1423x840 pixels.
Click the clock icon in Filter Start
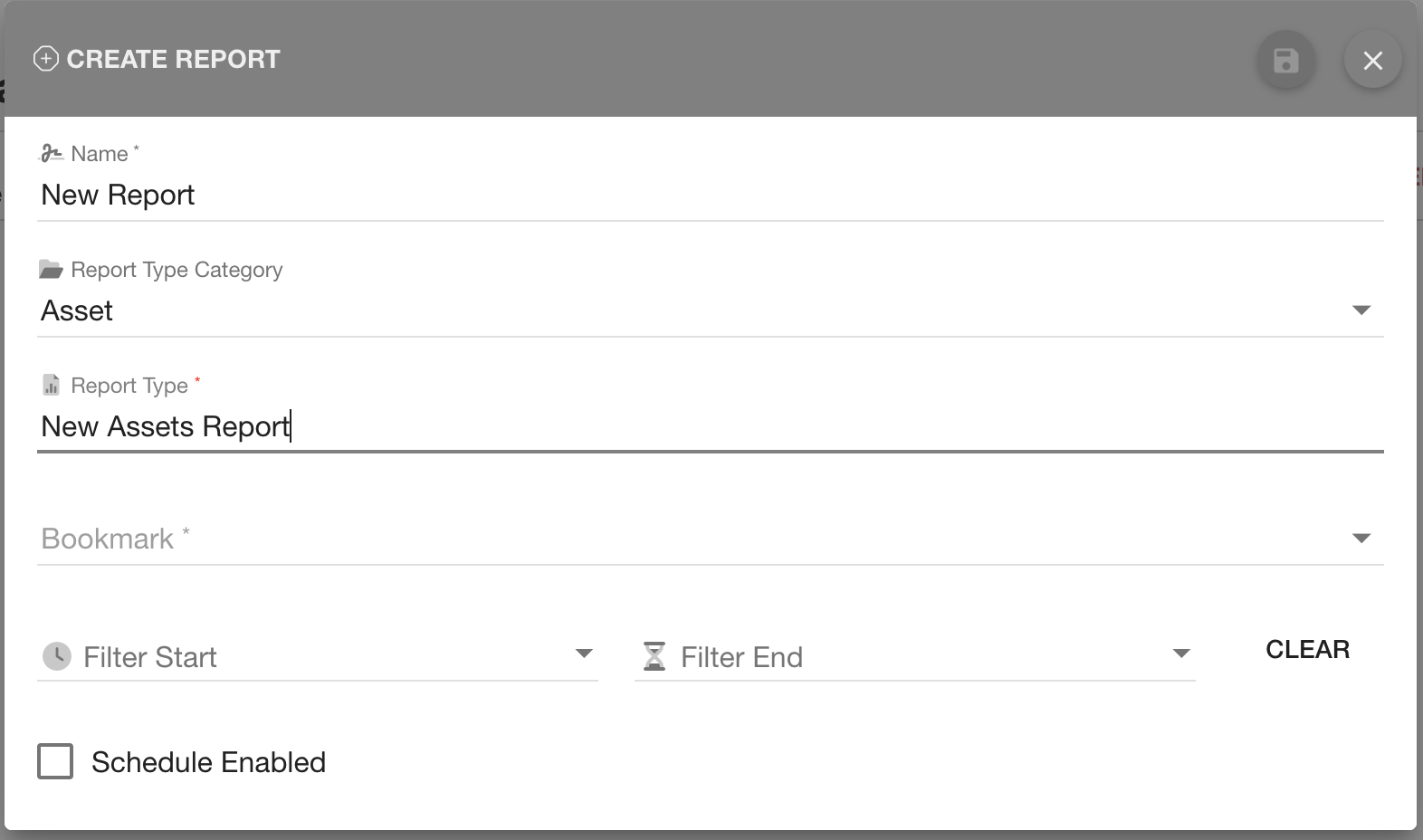pyautogui.click(x=58, y=656)
